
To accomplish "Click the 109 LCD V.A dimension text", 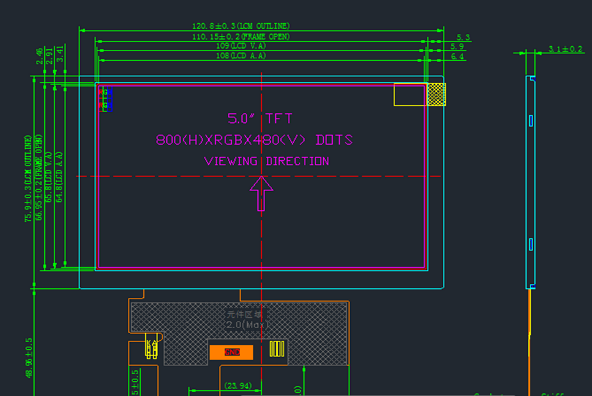I will click(241, 46).
